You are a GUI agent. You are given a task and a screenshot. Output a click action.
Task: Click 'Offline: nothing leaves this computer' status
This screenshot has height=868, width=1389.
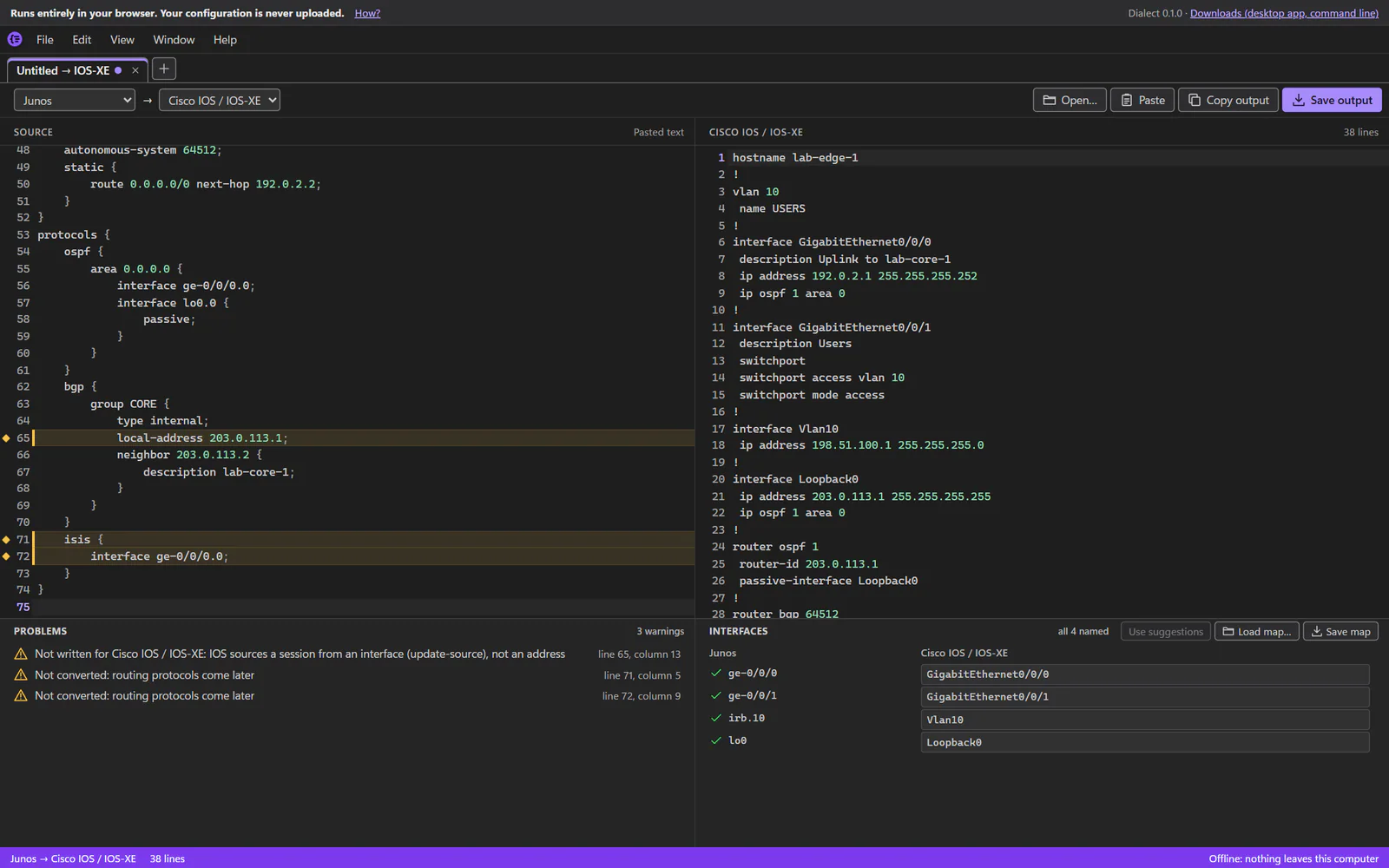click(1294, 858)
